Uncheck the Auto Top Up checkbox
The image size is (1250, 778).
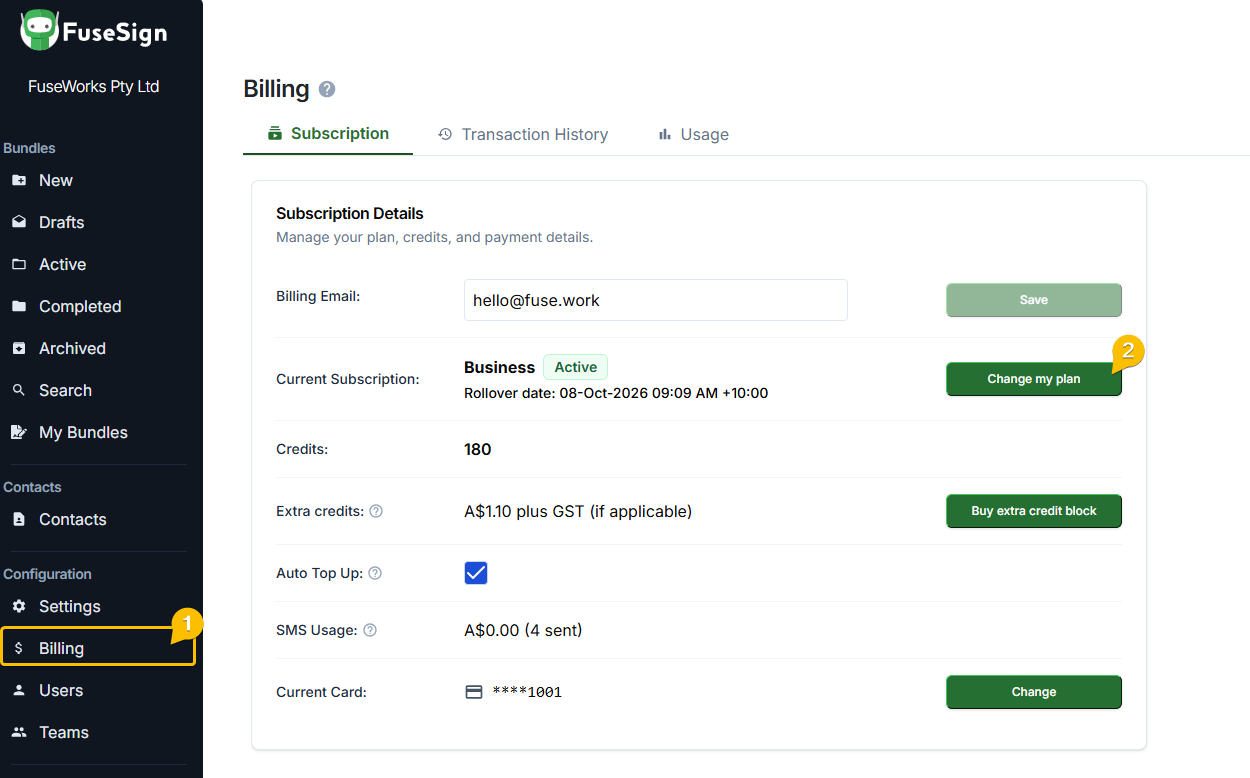click(476, 573)
